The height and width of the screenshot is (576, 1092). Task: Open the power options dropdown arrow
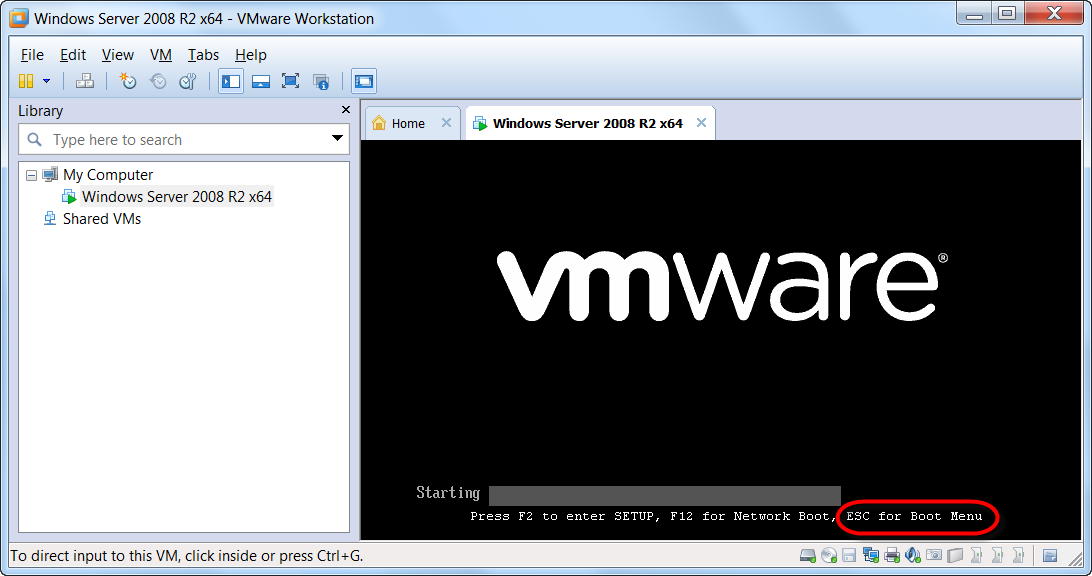pos(47,81)
